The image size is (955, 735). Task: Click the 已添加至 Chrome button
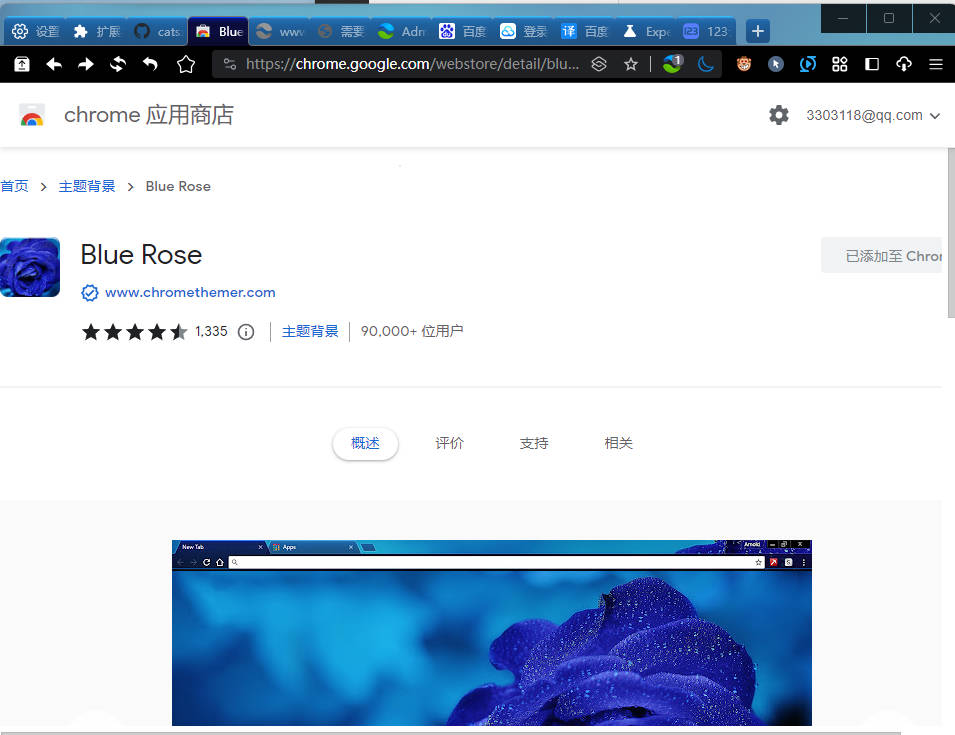881,255
